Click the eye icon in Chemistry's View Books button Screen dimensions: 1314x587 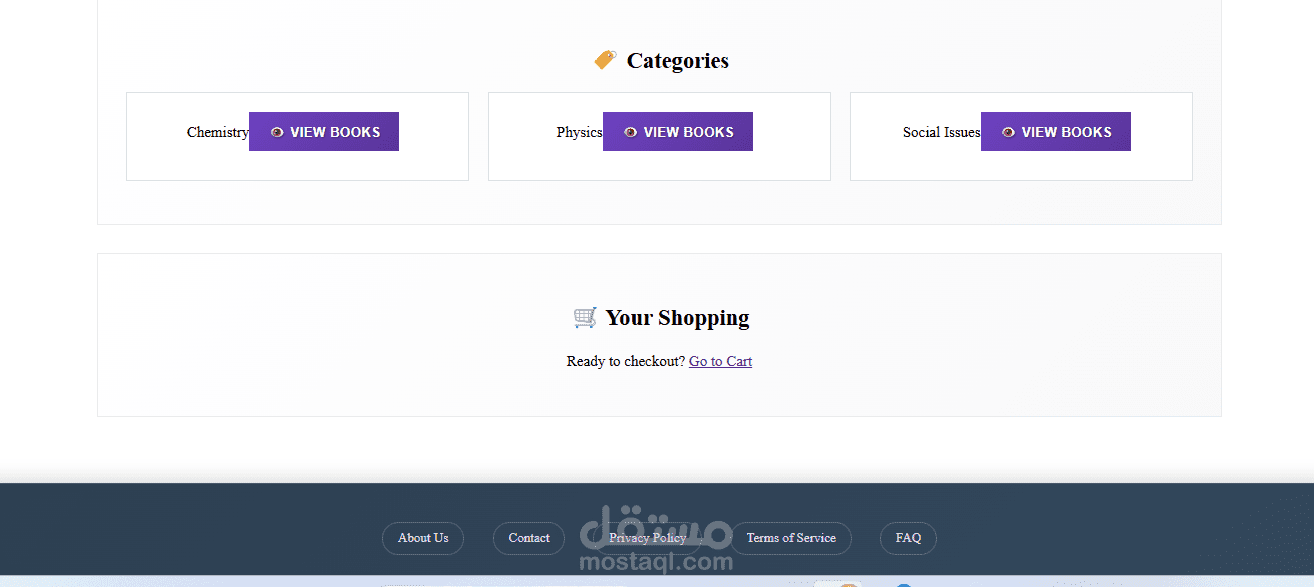277,132
